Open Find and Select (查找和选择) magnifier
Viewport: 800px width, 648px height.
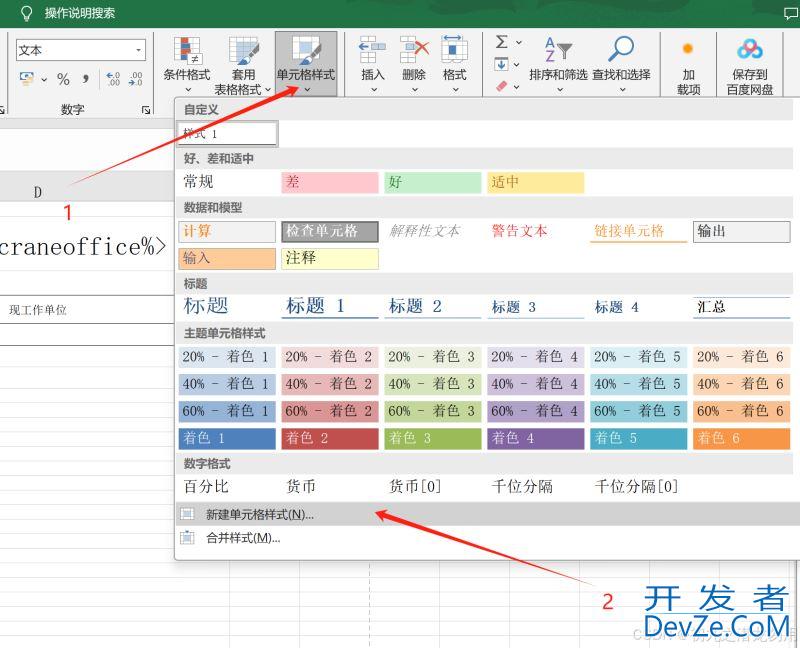coord(621,49)
